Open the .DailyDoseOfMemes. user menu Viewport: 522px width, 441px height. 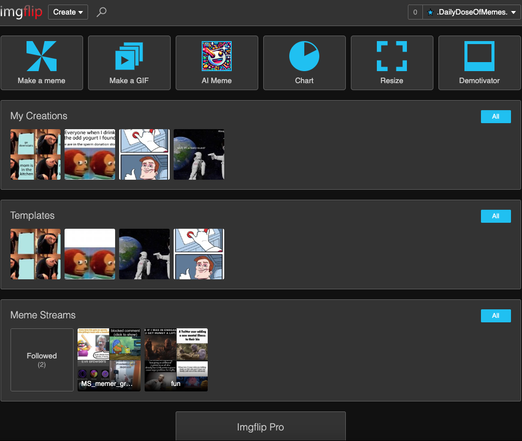[x=471, y=12]
